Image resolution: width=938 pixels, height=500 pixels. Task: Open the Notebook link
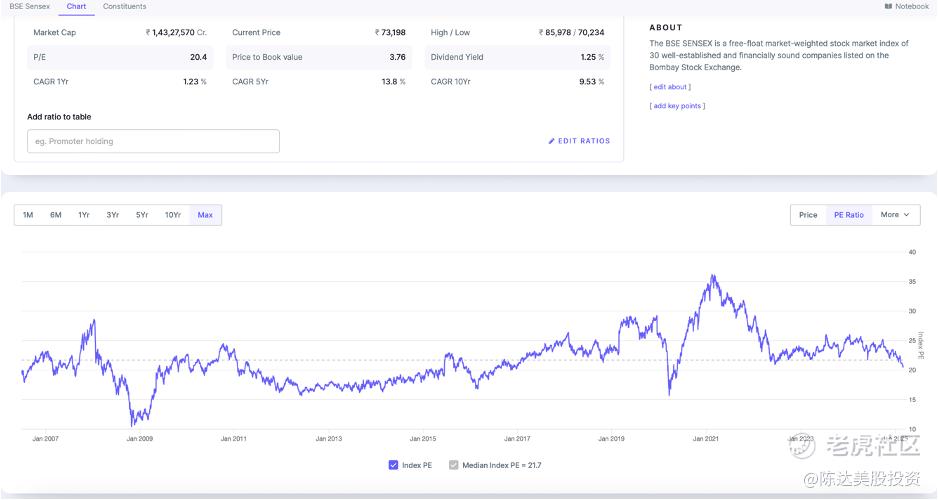[x=907, y=7]
